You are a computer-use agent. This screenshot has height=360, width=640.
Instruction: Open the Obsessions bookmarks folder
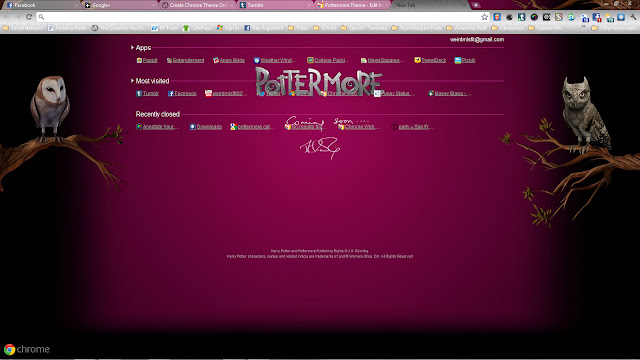pos(508,28)
